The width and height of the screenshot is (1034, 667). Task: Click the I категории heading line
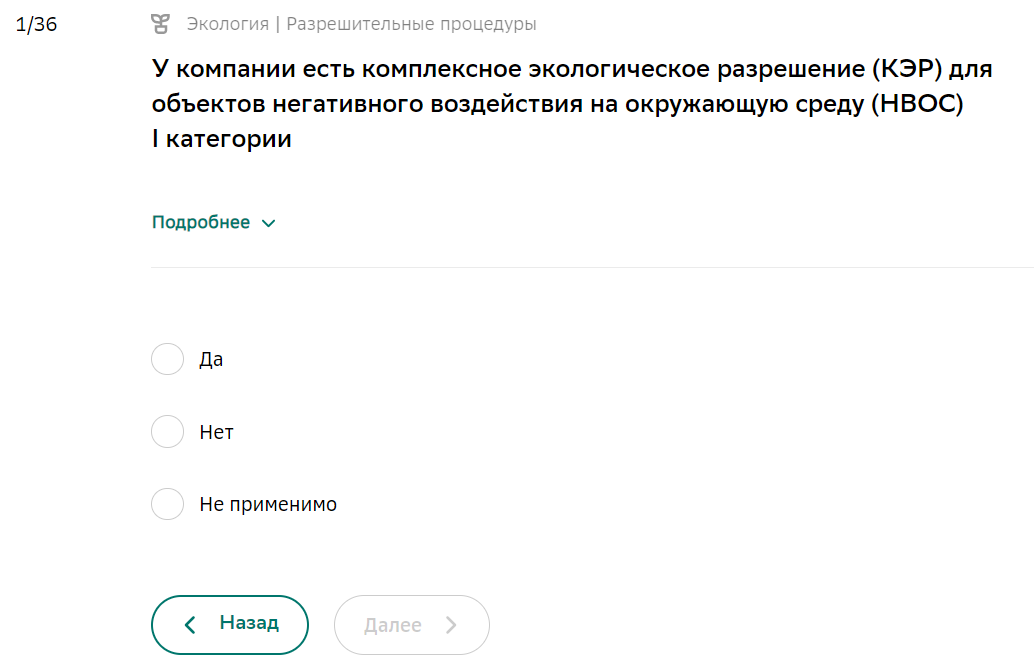click(x=222, y=139)
